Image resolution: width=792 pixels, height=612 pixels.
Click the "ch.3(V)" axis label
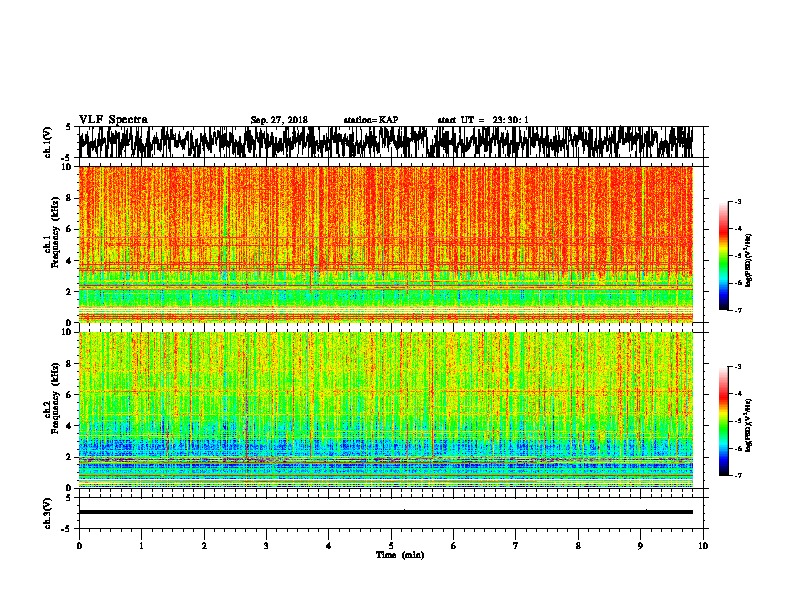tap(48, 513)
